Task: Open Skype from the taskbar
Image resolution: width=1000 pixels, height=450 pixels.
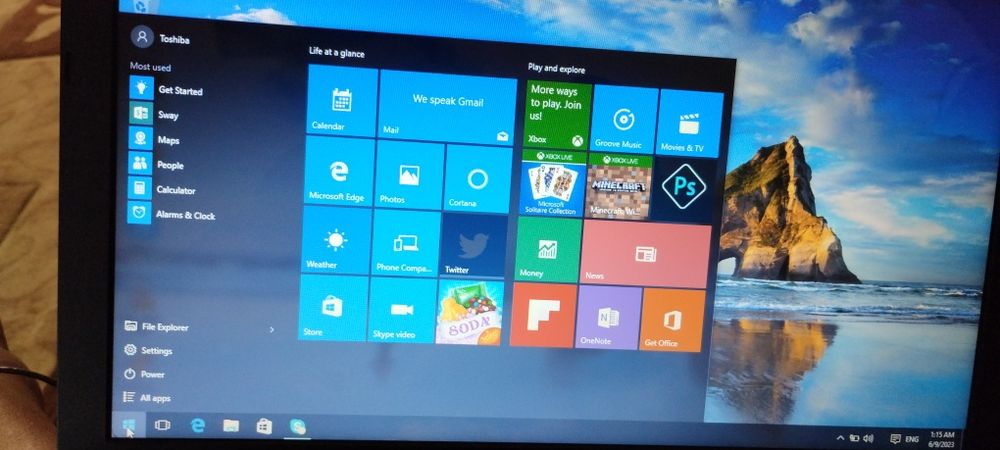Action: (x=298, y=427)
